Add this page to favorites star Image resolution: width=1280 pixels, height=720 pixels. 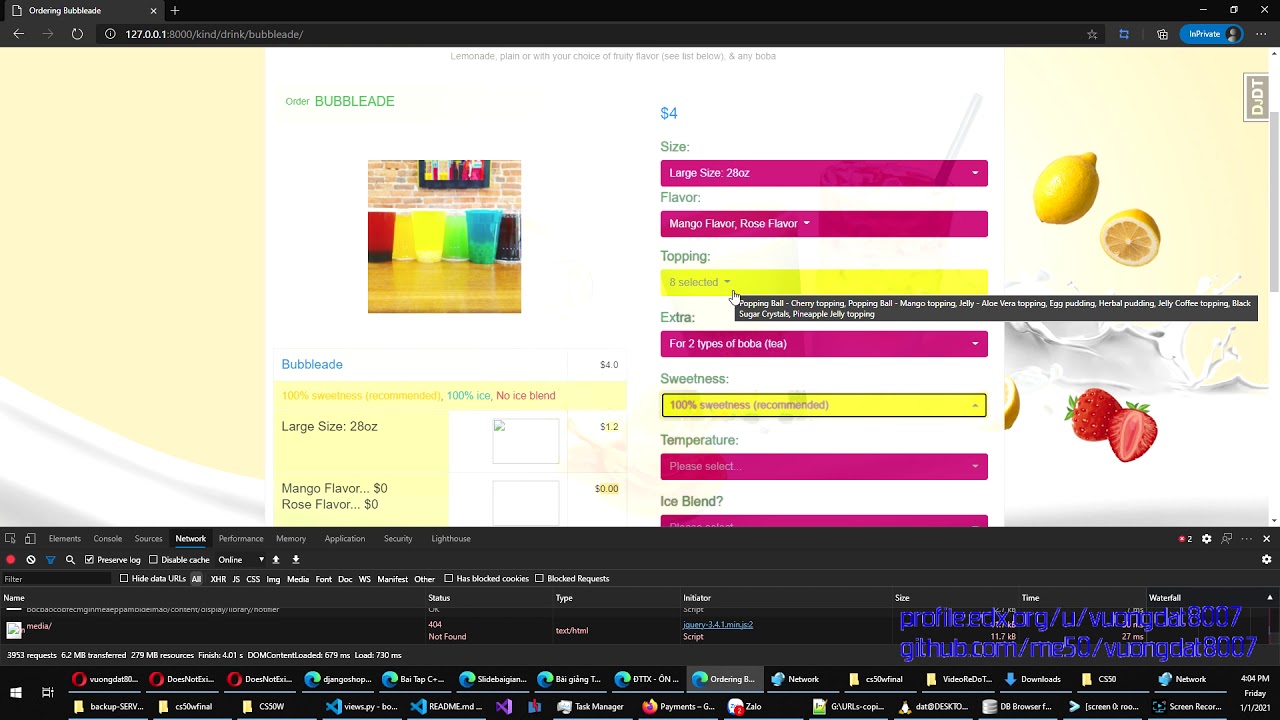(x=1092, y=34)
